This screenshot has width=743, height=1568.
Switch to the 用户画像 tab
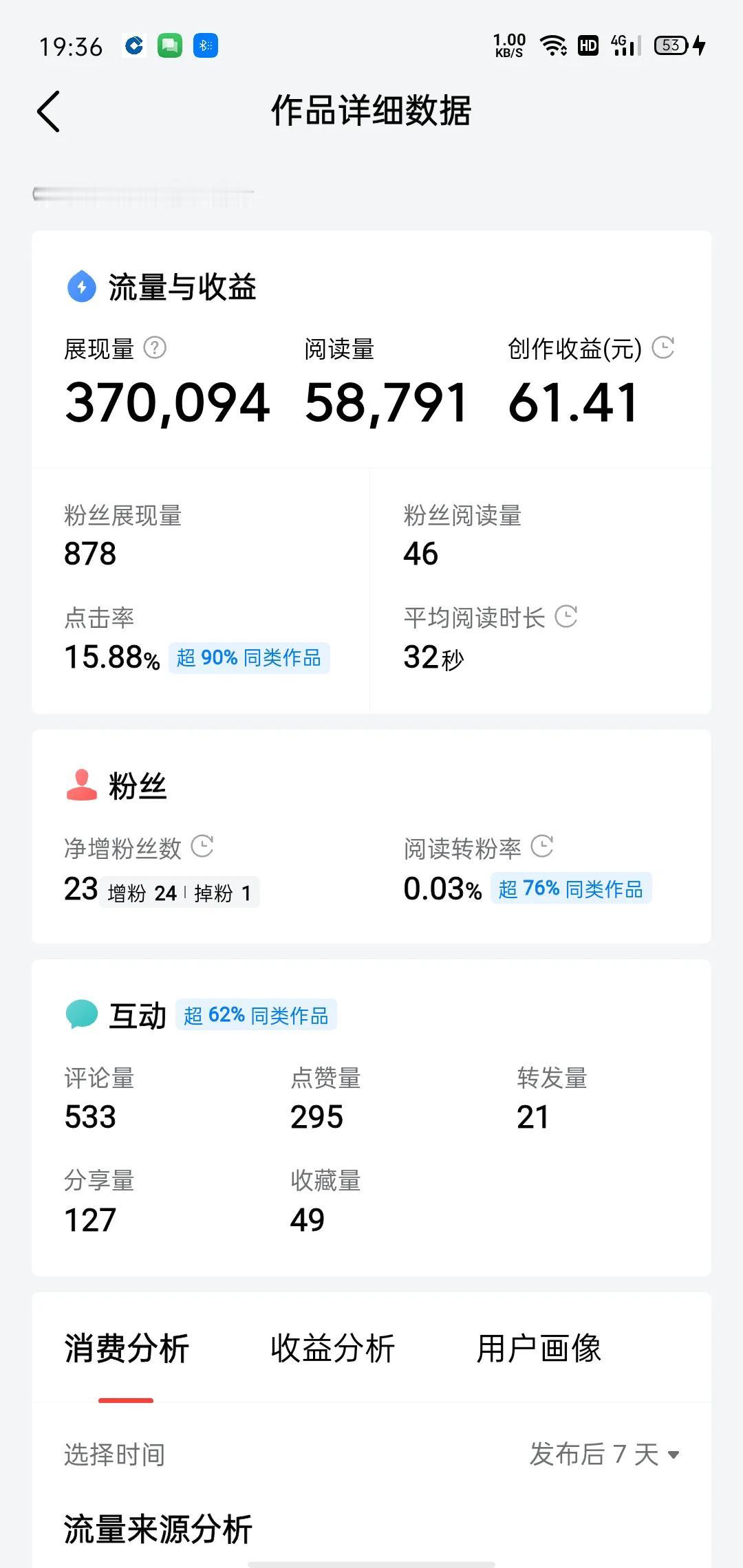tap(539, 1348)
